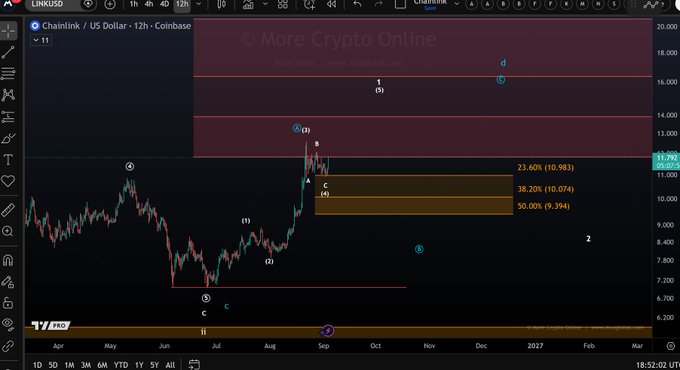Select the 23.60% (10.983) Fibonacci label
This screenshot has height=370, width=680.
pos(545,167)
